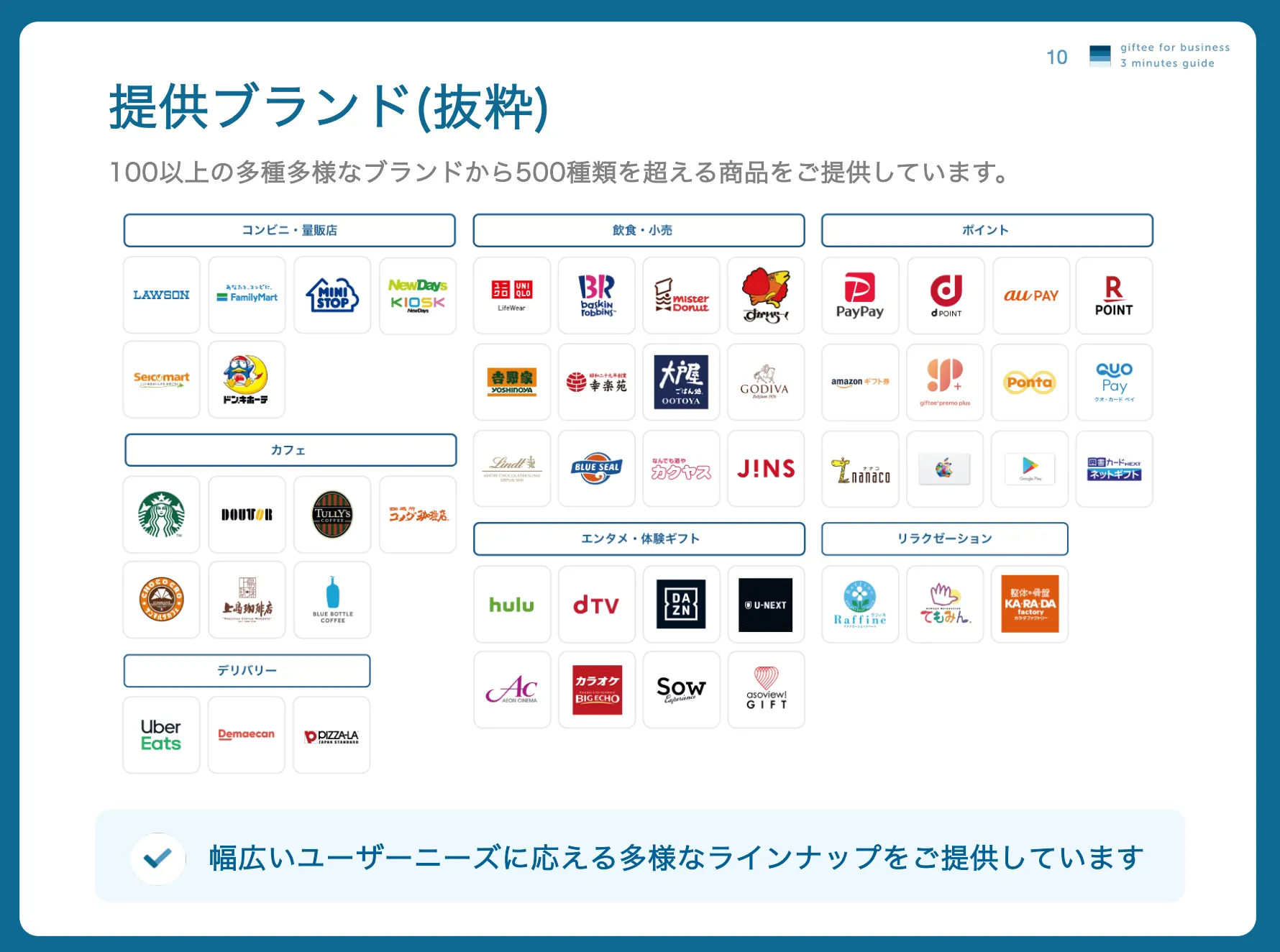The height and width of the screenshot is (952, 1280).
Task: Click the giftee for business logo mark
Action: 1100,55
